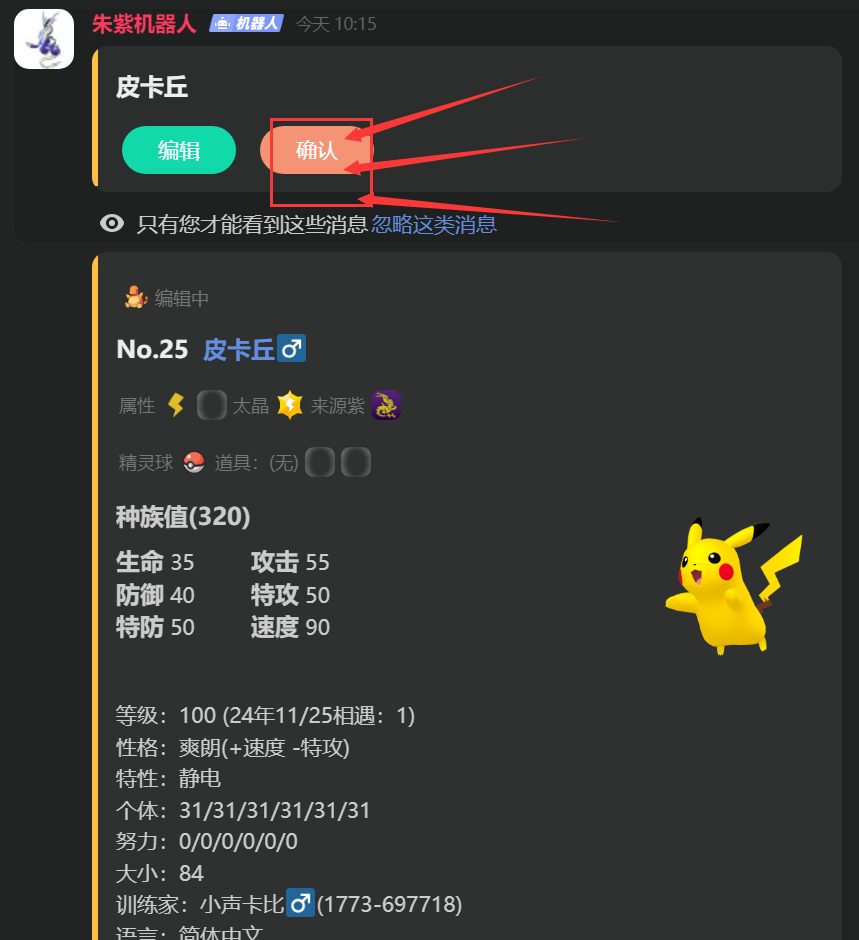The width and height of the screenshot is (859, 940).
Task: Click the eye icon beside private notice
Action: tap(112, 224)
